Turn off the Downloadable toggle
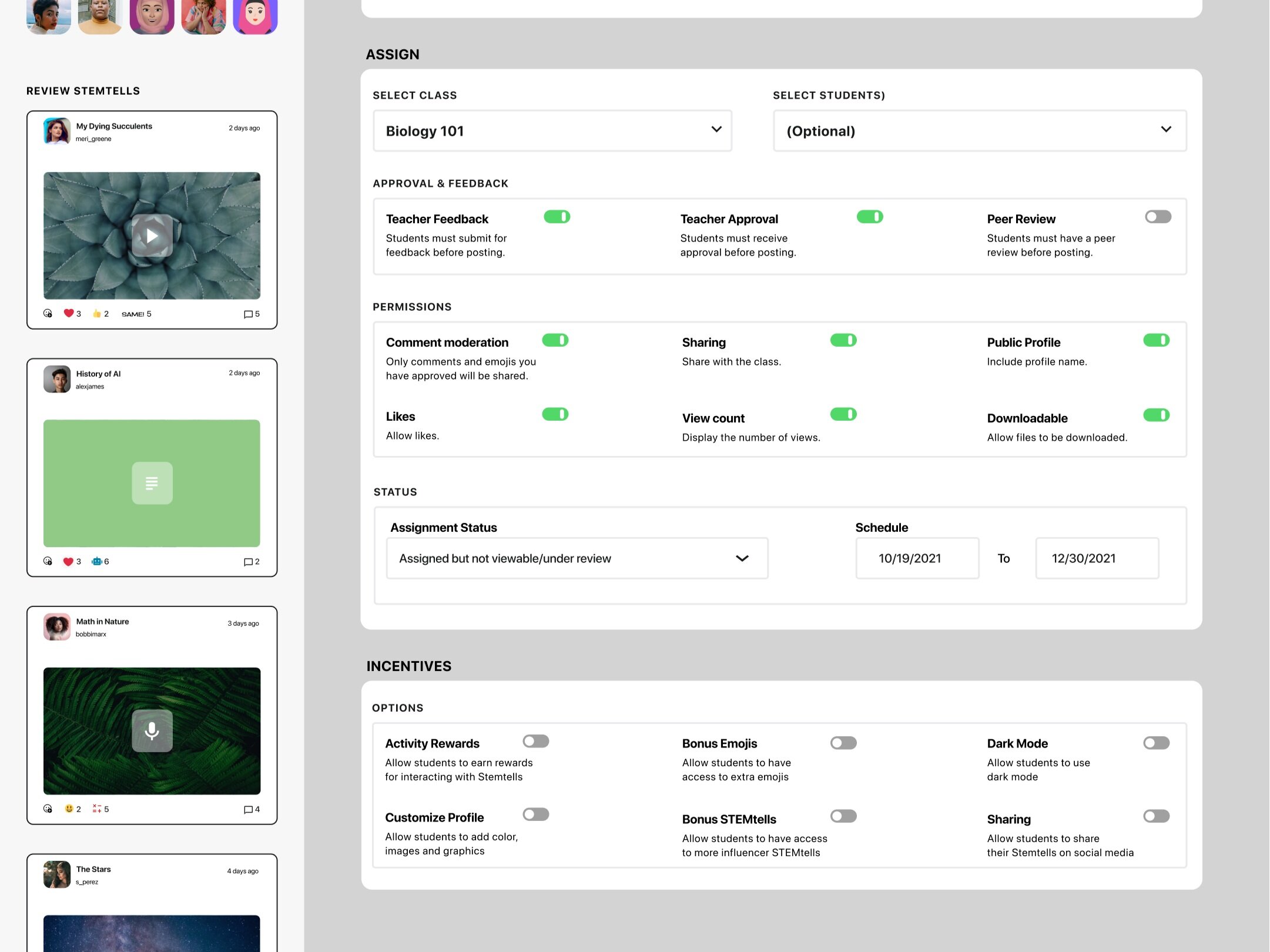 click(1157, 415)
